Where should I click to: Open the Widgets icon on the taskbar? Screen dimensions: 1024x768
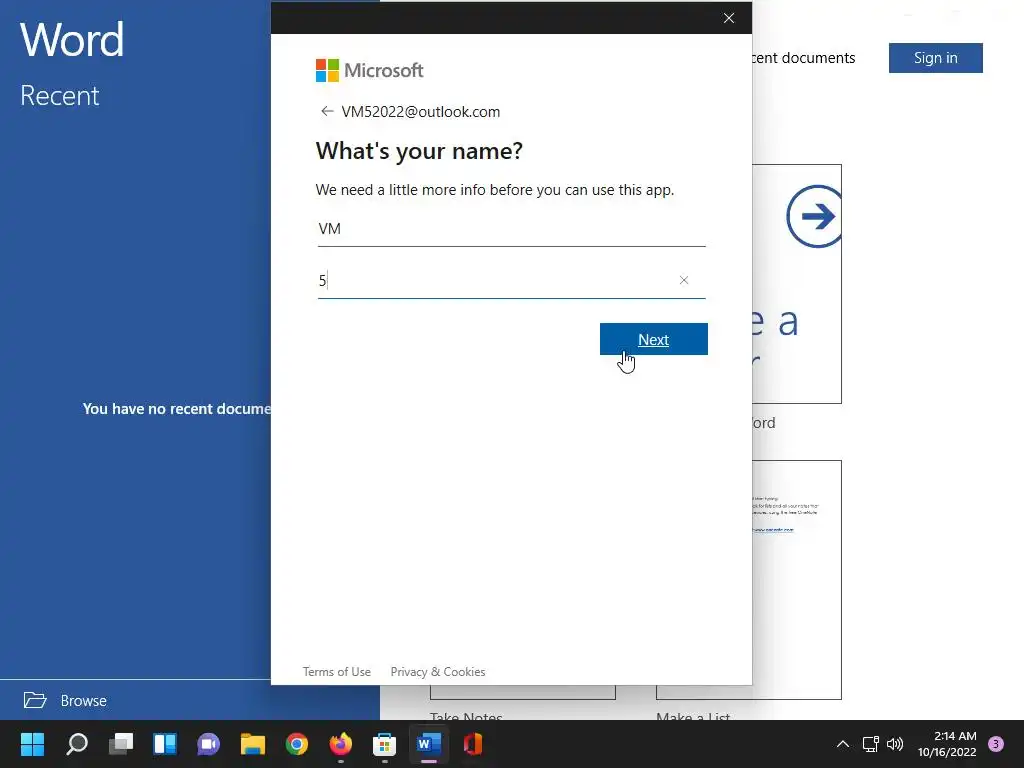coord(165,744)
